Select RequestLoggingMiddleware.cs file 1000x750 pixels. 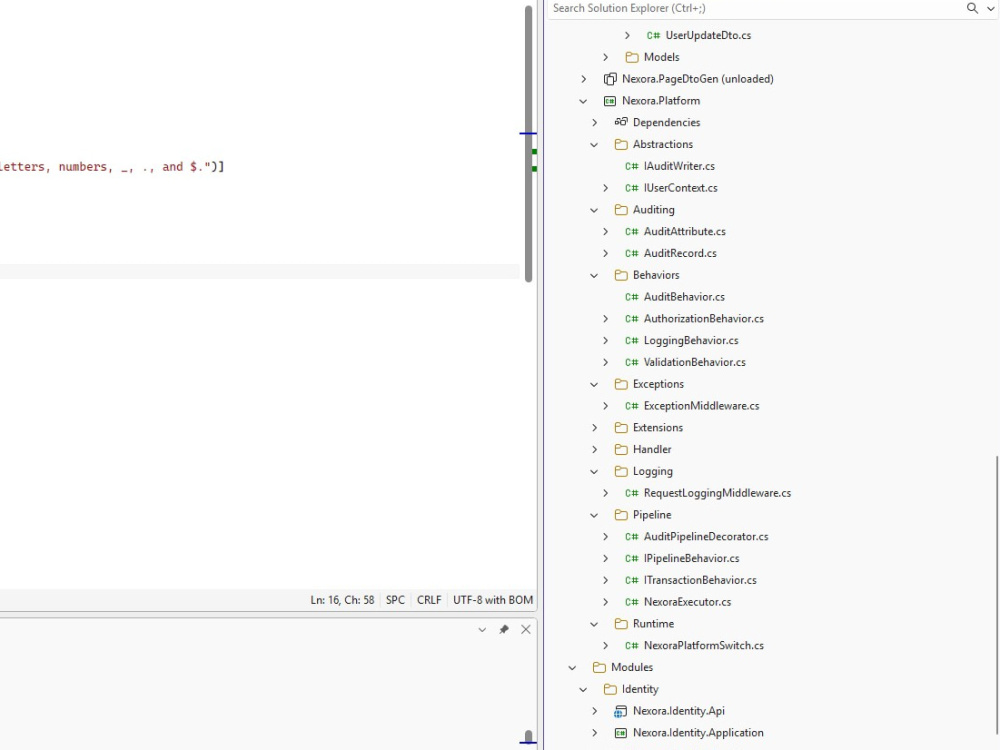(x=717, y=493)
